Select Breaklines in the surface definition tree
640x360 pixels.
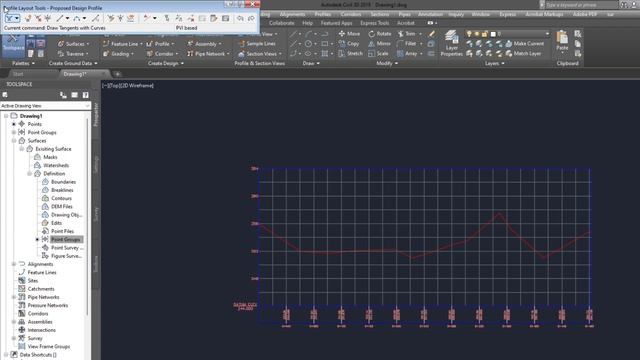coord(62,190)
